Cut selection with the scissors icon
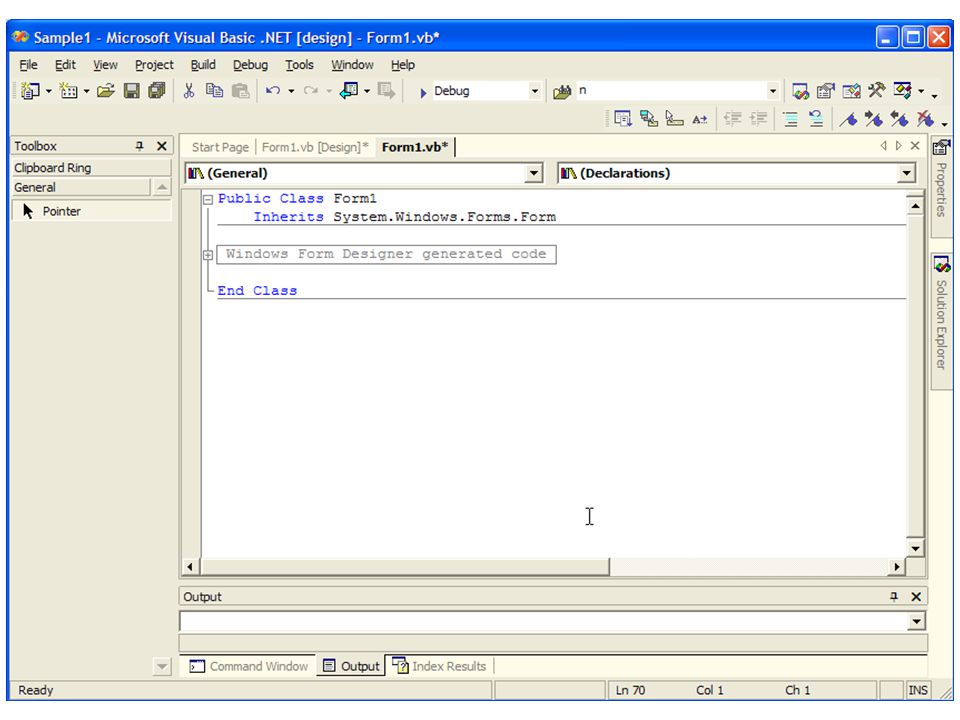This screenshot has height=720, width=960. tap(189, 91)
